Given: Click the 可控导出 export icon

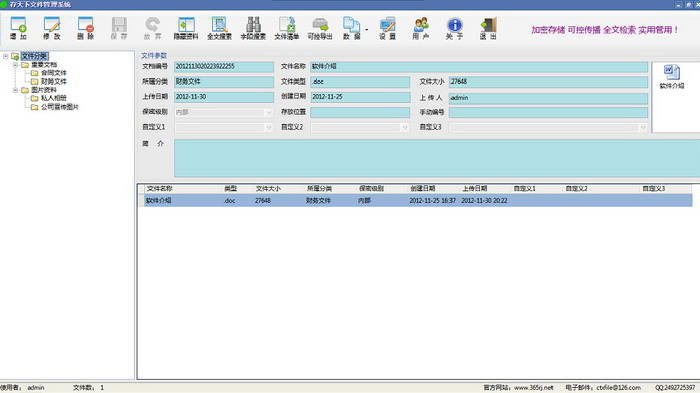Looking at the screenshot, I should pyautogui.click(x=320, y=28).
